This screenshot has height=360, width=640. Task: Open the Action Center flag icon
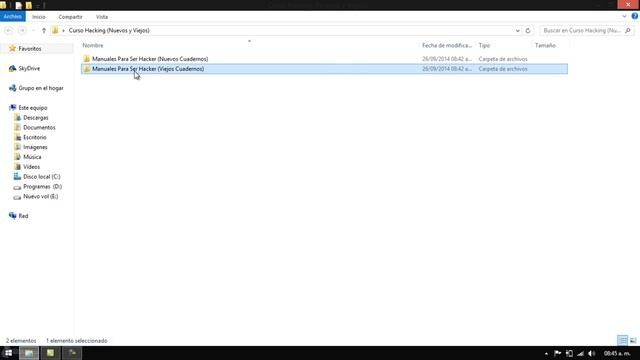coord(558,353)
